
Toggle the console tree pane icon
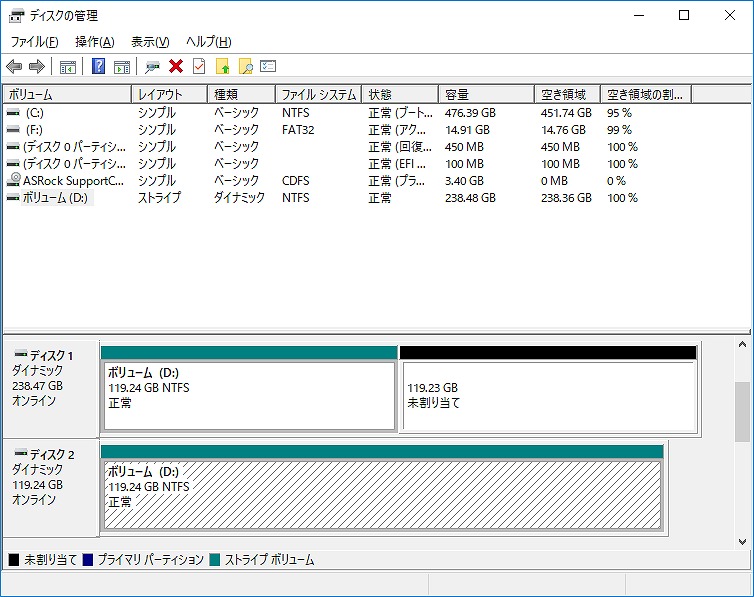(x=67, y=67)
